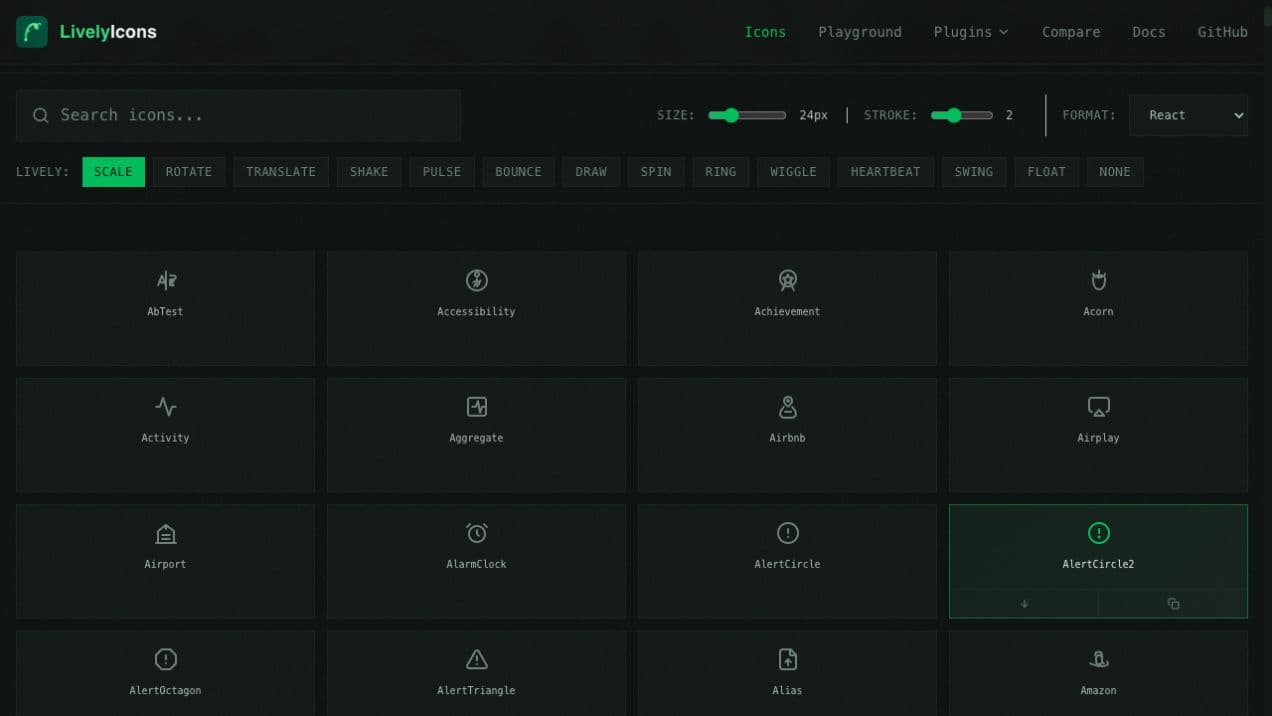Pick the WIGGLE animation
The width and height of the screenshot is (1272, 716).
(793, 172)
